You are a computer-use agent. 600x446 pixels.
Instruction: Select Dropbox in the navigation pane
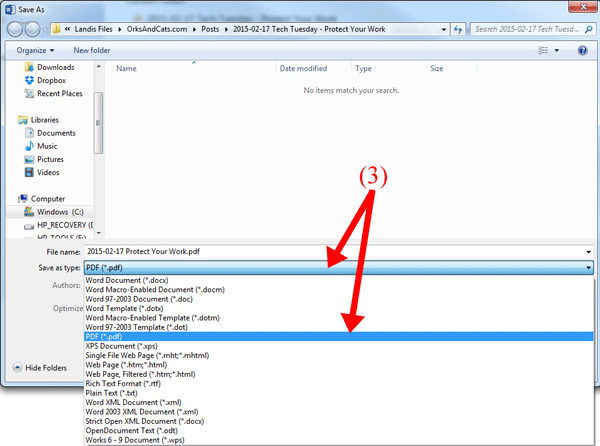(x=46, y=80)
